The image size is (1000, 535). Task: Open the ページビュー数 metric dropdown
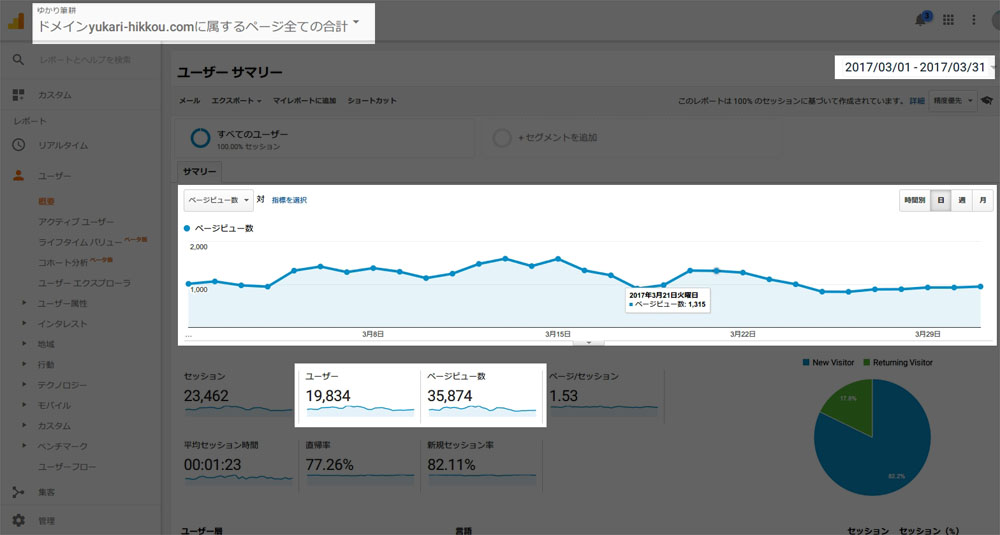[218, 200]
